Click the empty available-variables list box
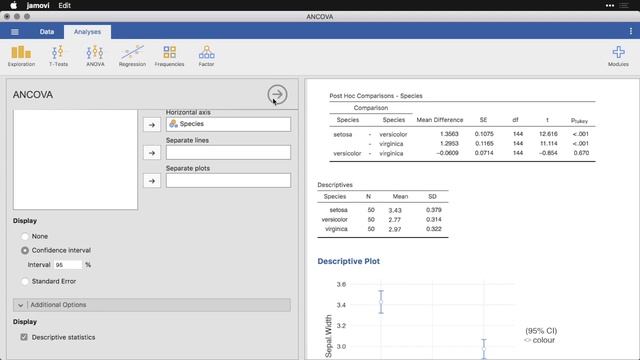Screen dimensions: 640x360 (x=76, y=160)
